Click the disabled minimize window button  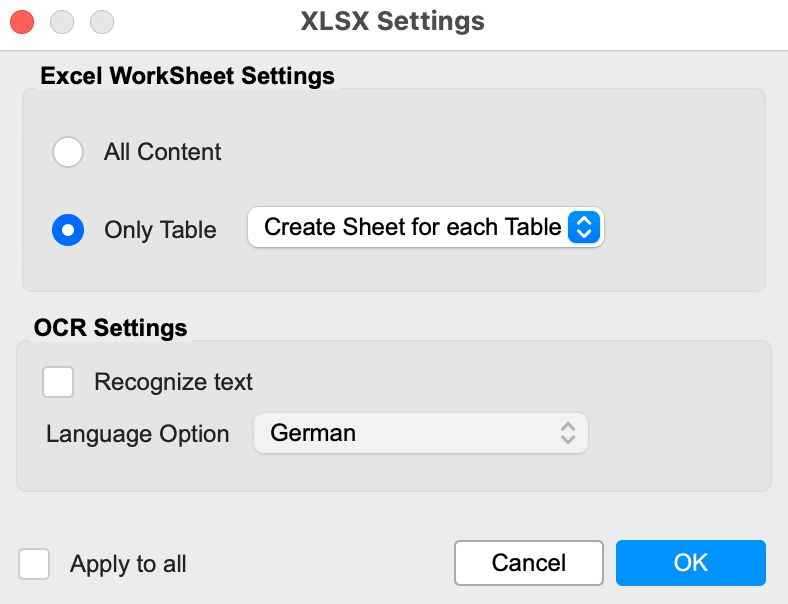(62, 22)
